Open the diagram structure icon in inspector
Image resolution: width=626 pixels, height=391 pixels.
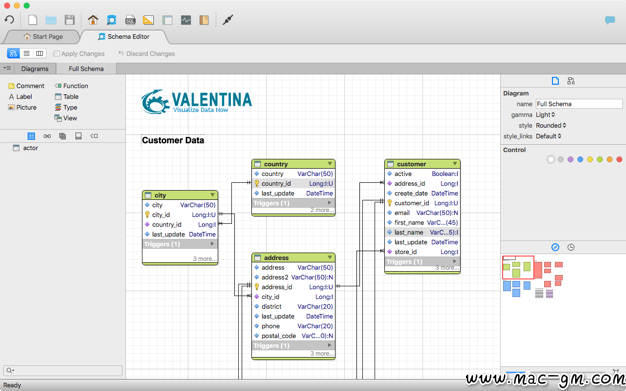tap(571, 81)
